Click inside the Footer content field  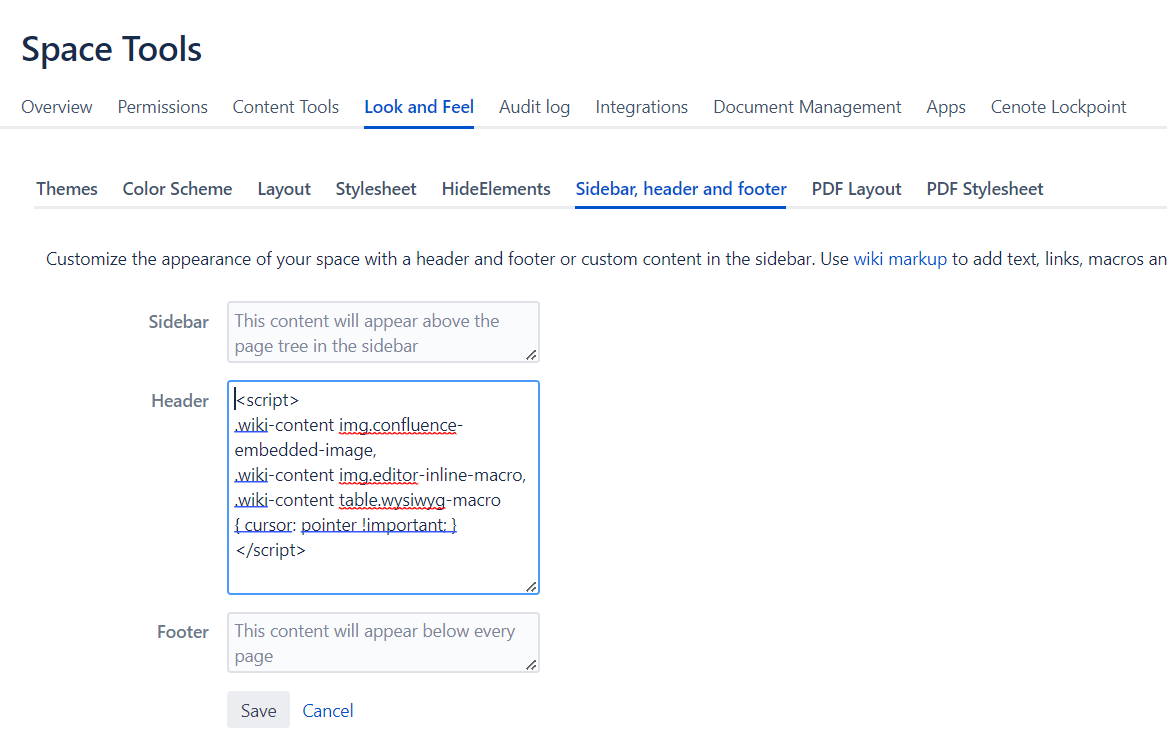pos(383,643)
